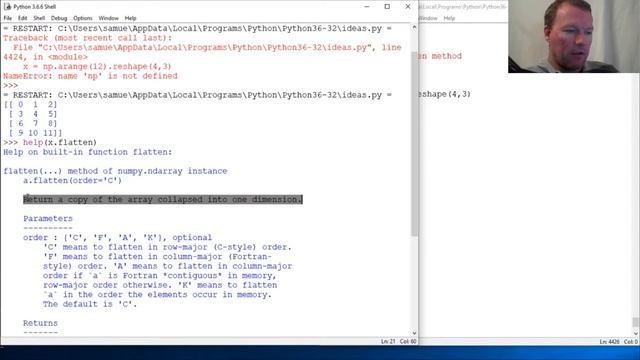Click the '[ 9 10 11]]' output row

pyautogui.click(x=35, y=133)
